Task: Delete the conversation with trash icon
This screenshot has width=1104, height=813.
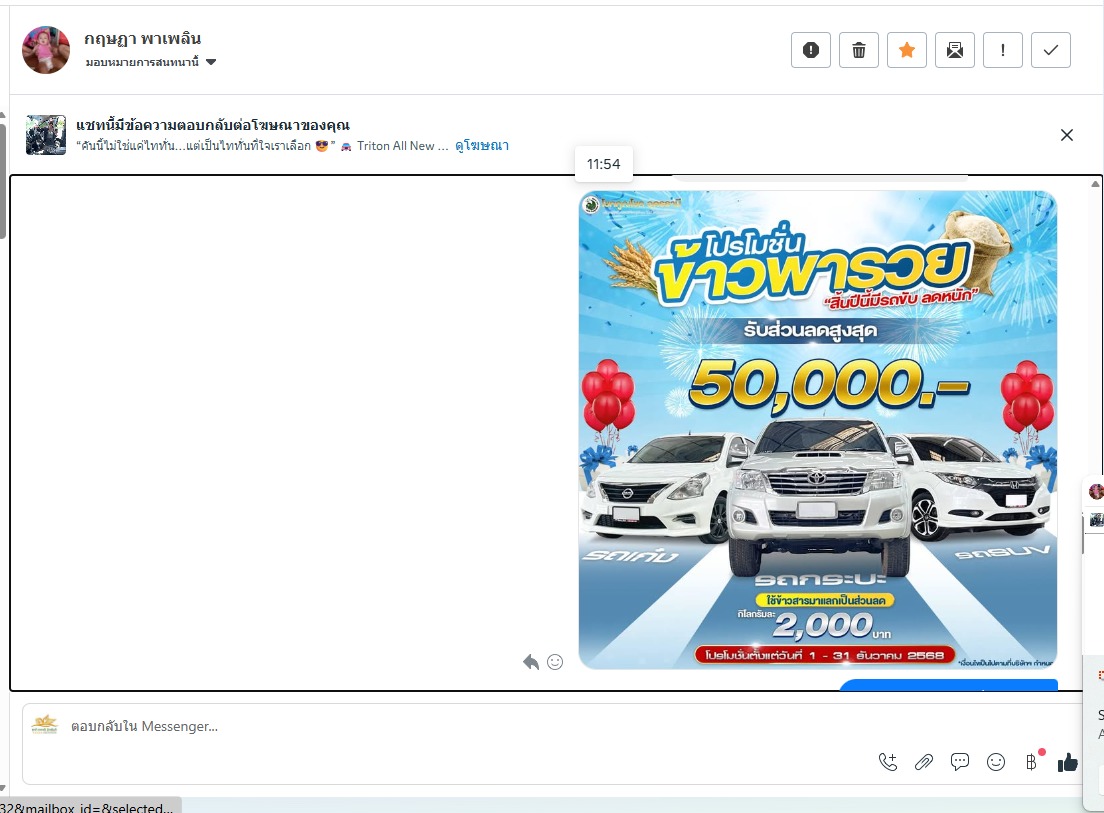Action: pyautogui.click(x=858, y=50)
